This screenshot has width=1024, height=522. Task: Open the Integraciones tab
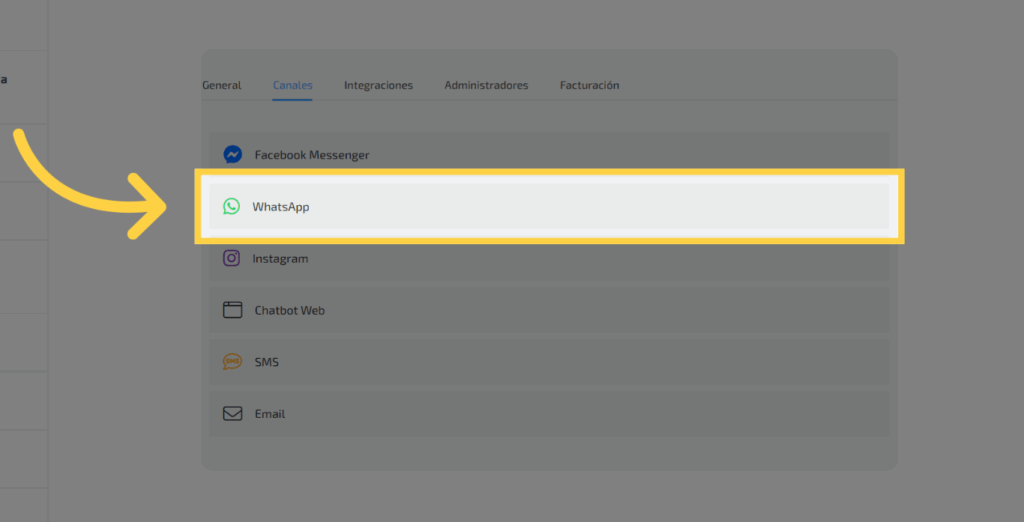pos(378,86)
